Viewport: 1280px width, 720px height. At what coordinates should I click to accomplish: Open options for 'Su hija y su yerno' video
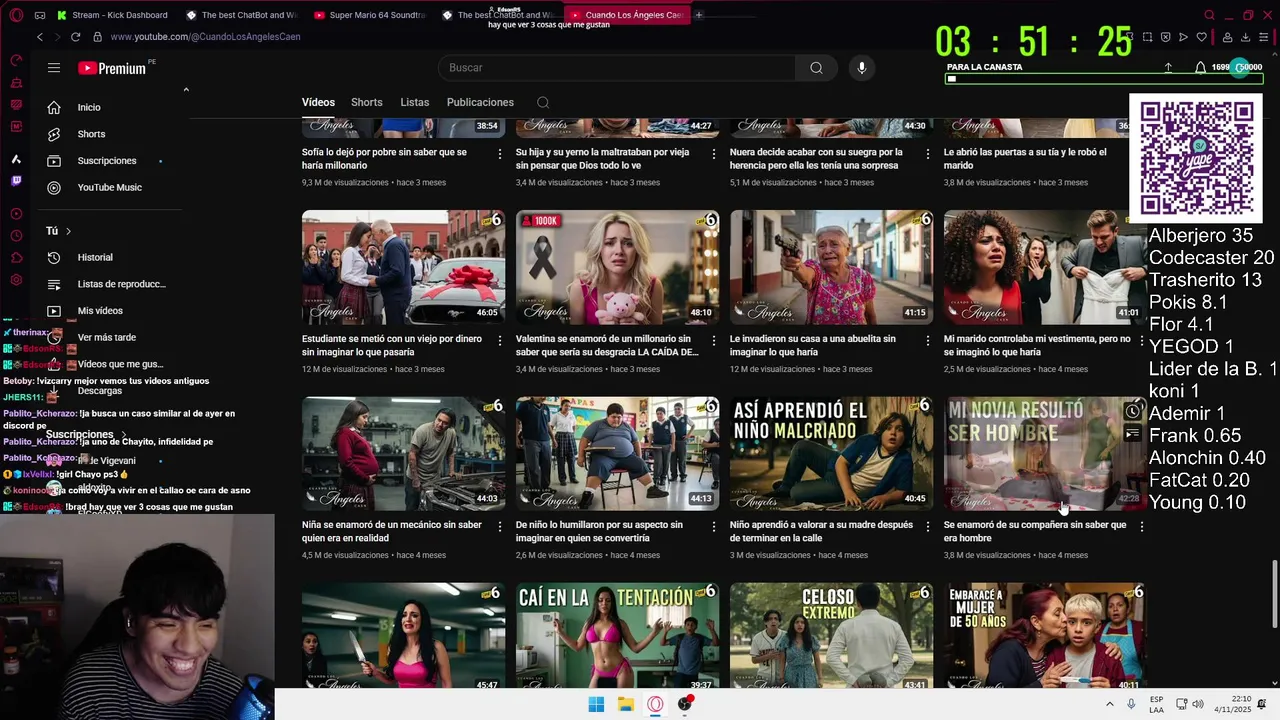coord(714,153)
